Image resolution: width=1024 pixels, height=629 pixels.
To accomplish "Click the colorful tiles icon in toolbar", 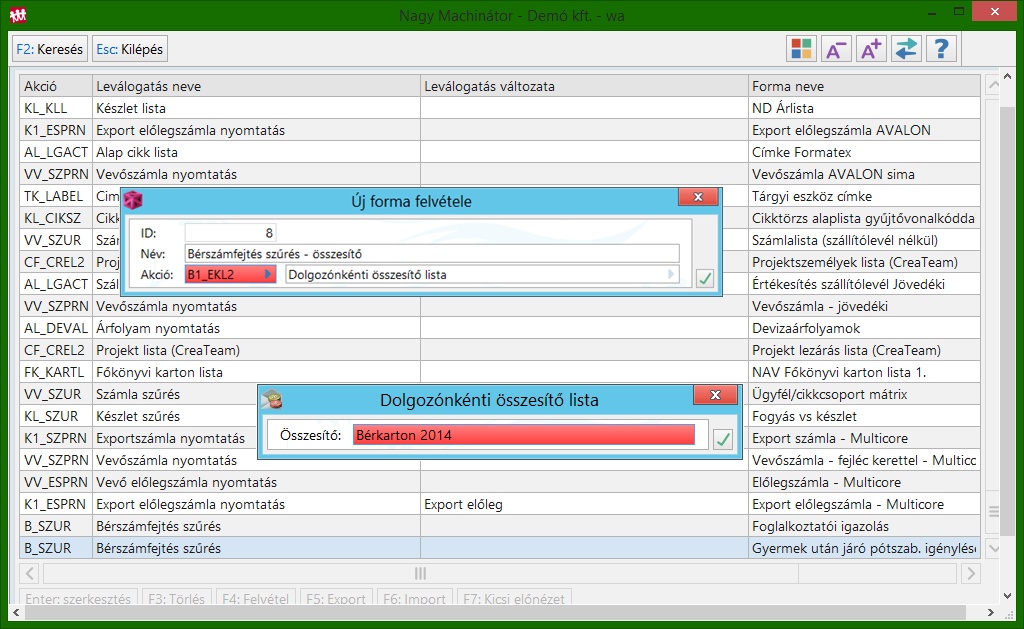I will point(801,49).
